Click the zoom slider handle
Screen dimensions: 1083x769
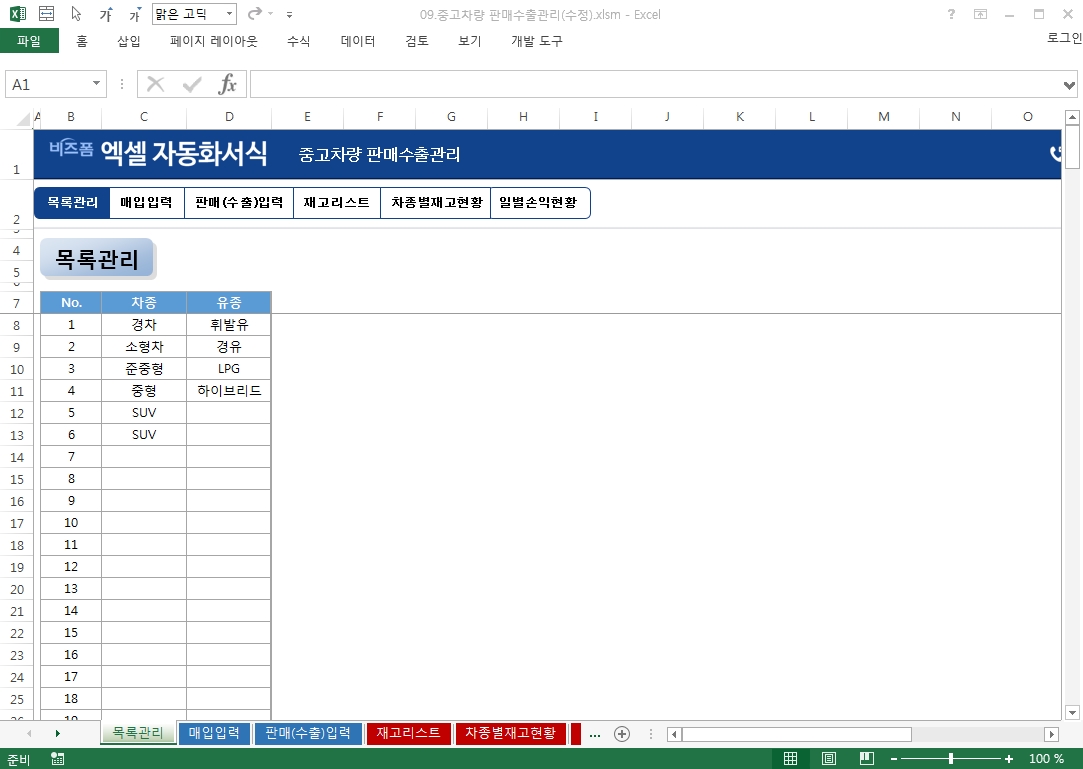point(951,759)
